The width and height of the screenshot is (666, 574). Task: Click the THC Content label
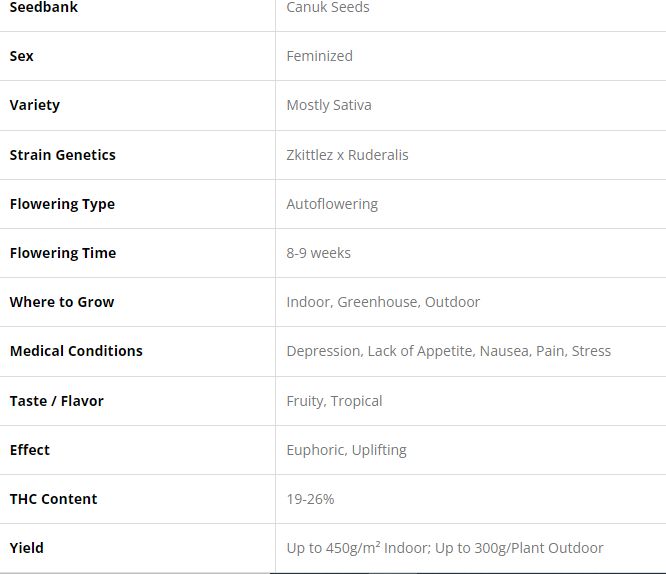click(x=53, y=499)
